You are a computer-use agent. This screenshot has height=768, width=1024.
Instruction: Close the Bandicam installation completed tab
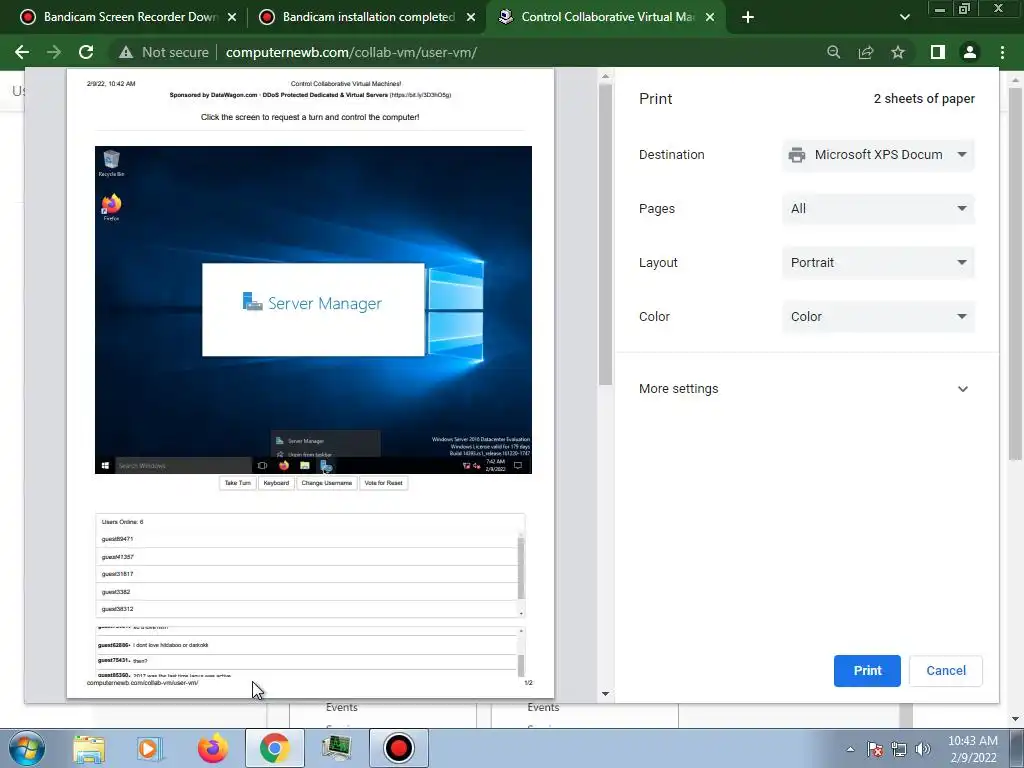coord(471,17)
